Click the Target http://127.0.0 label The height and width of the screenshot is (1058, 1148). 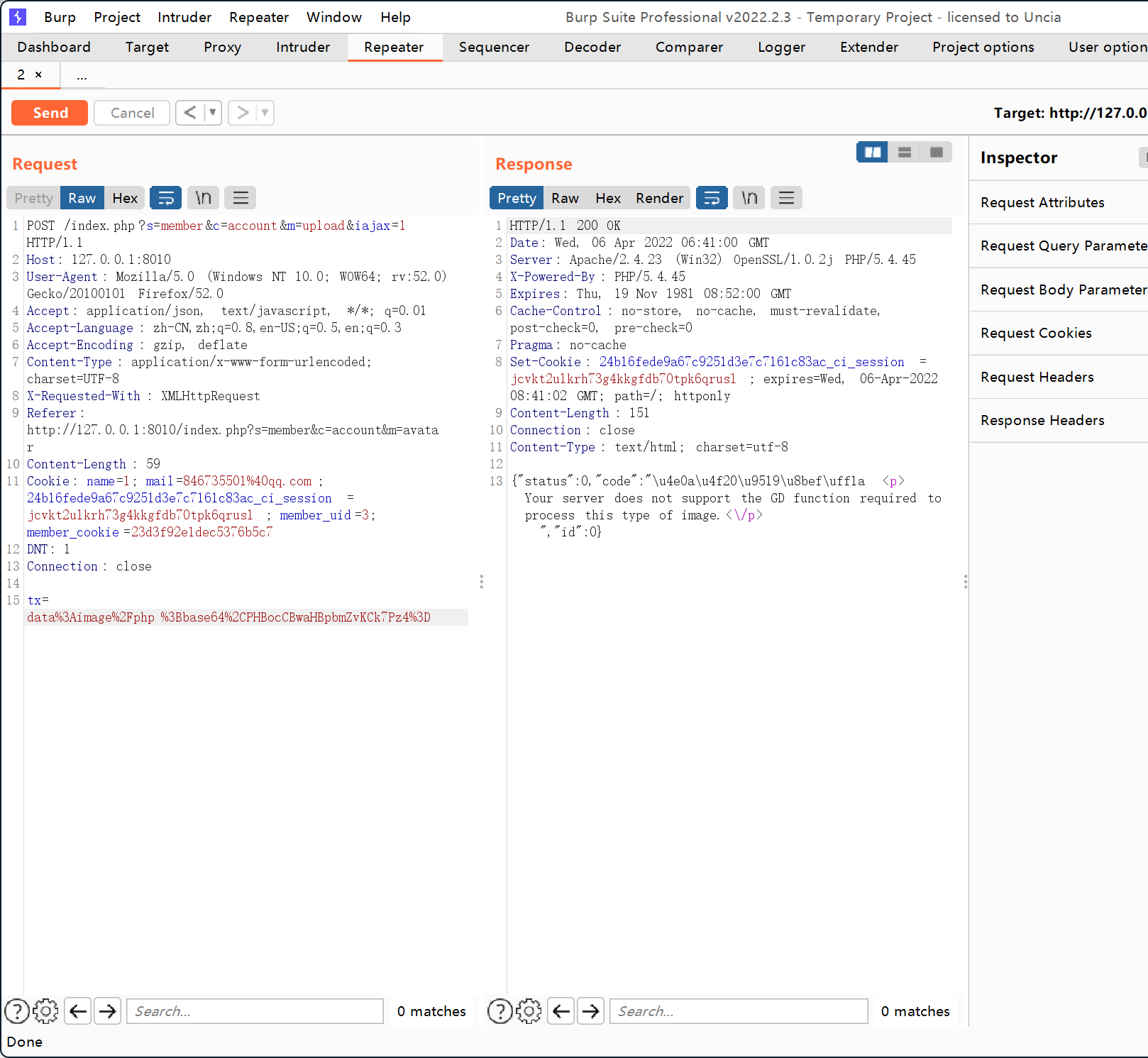pos(1070,113)
